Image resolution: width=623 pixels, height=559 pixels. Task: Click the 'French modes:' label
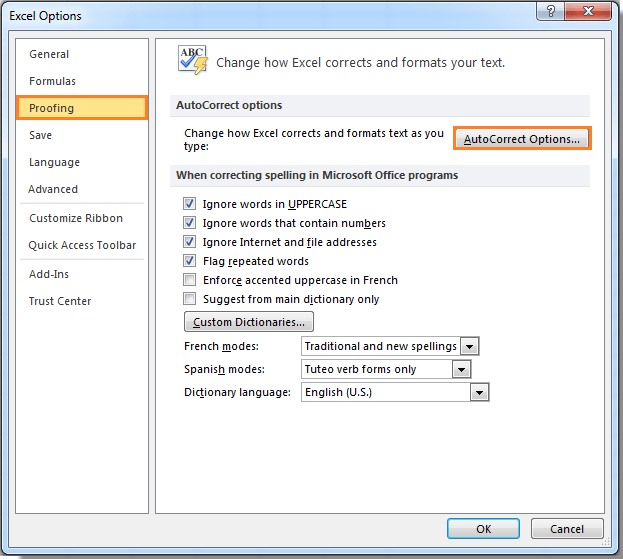tap(221, 346)
